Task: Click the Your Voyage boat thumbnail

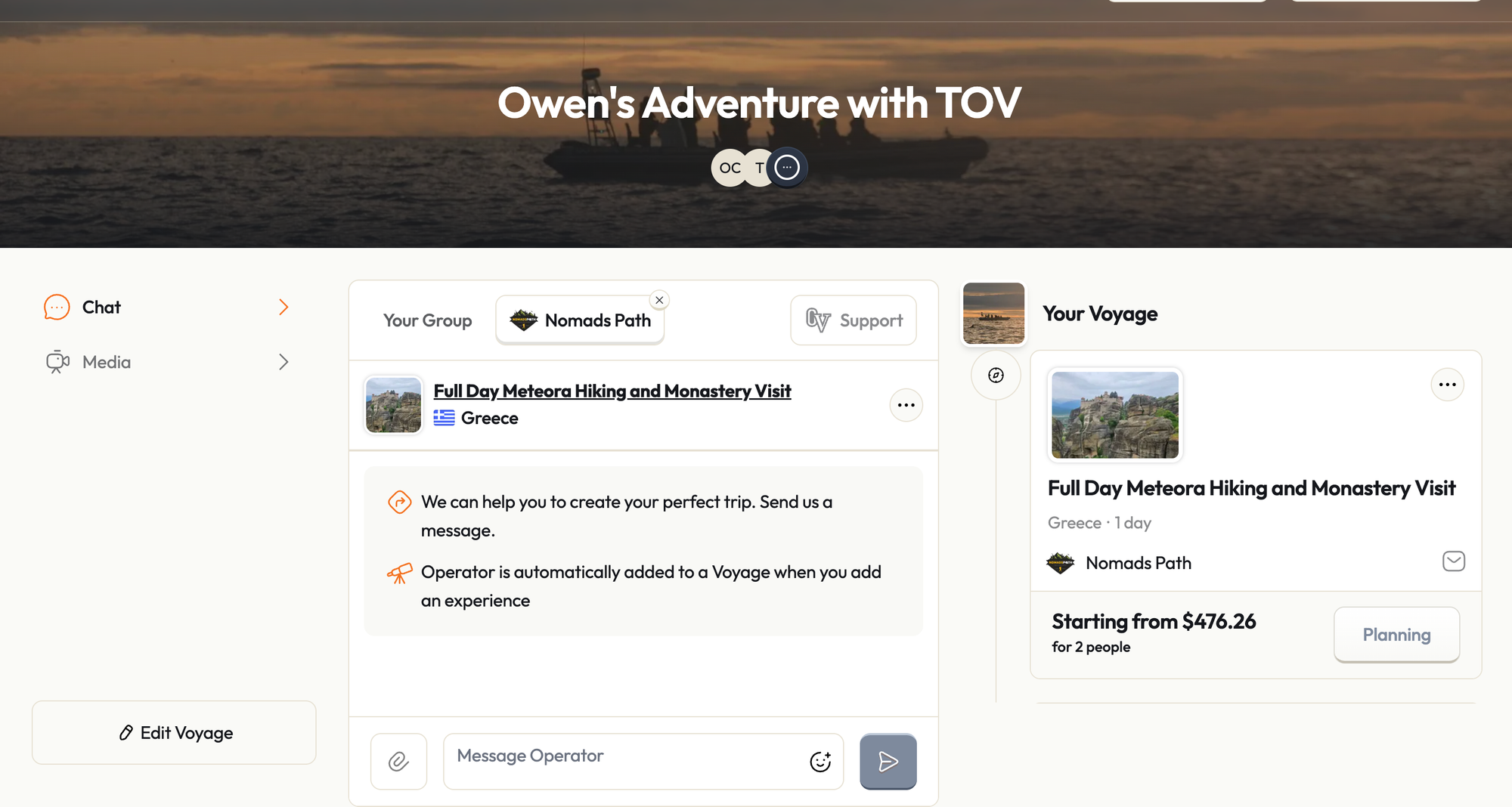Action: point(993,313)
